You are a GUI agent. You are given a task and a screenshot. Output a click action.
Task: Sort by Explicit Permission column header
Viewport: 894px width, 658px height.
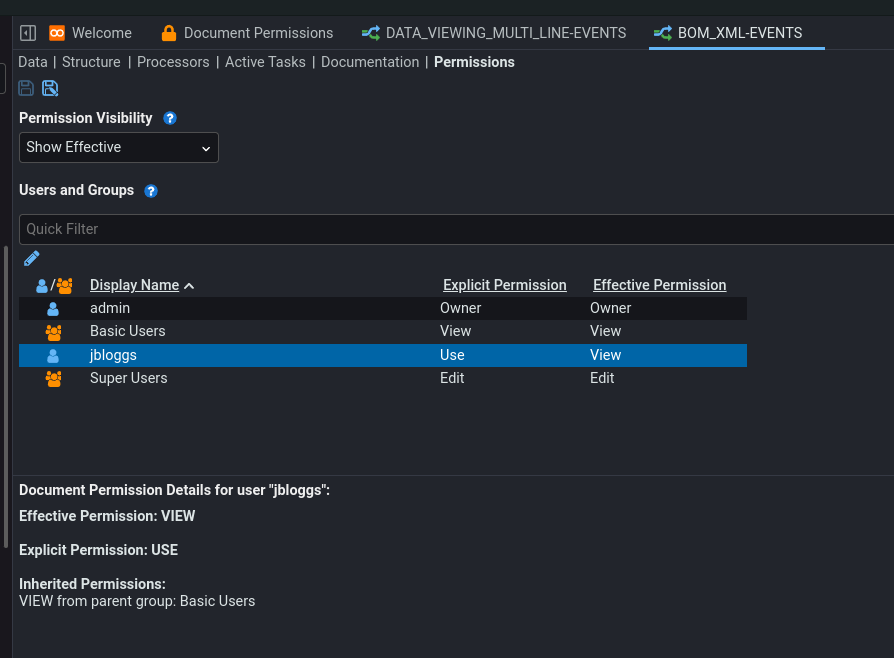point(504,285)
